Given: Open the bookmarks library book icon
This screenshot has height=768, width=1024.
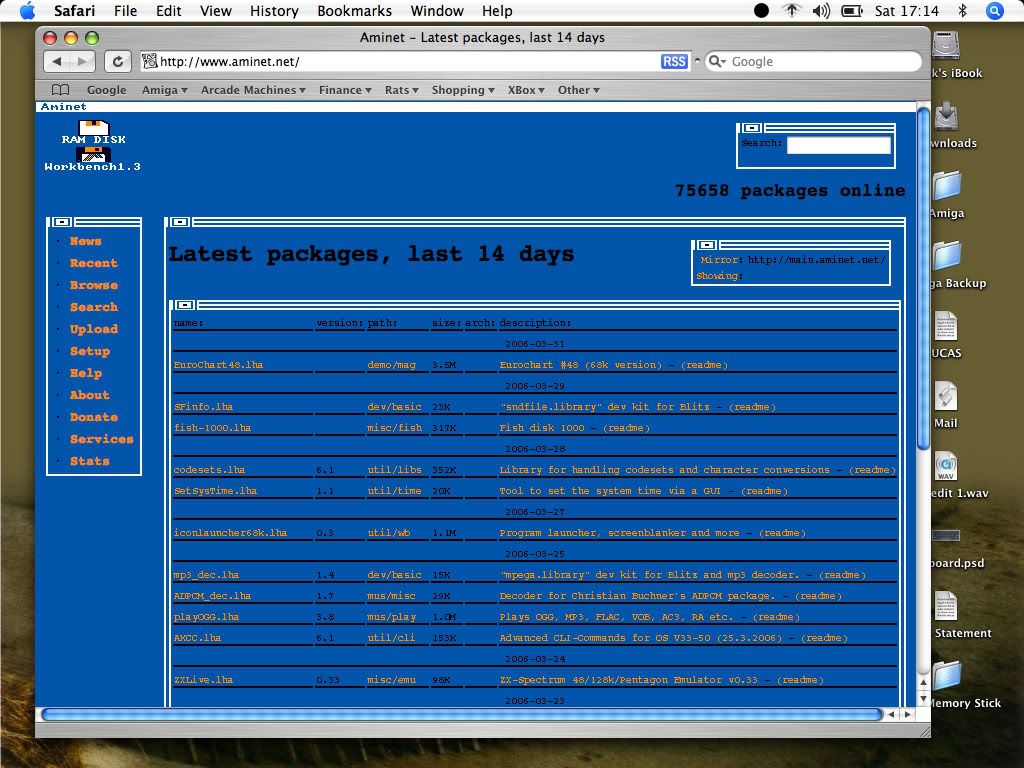Looking at the screenshot, I should click(x=60, y=90).
